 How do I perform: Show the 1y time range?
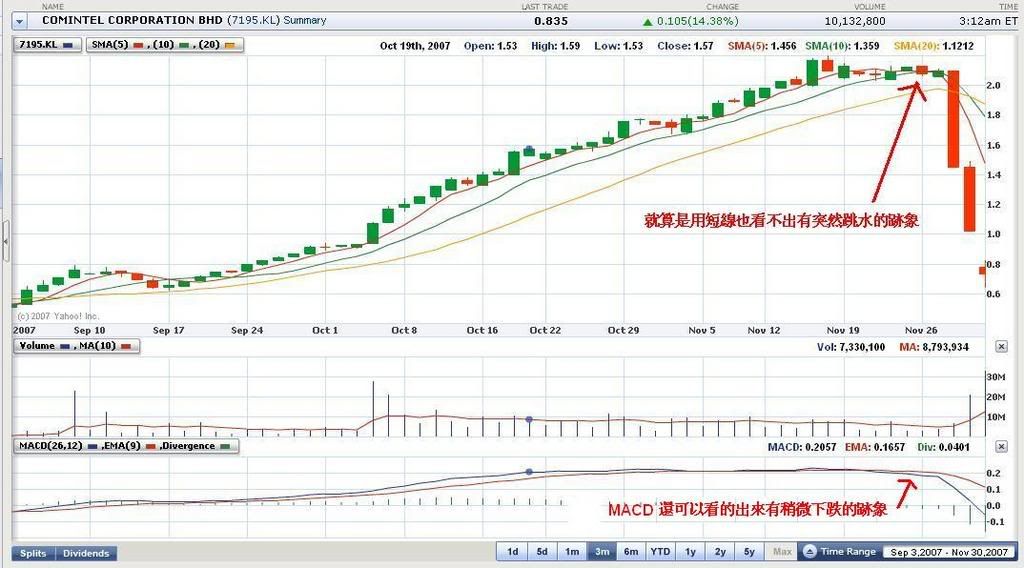click(691, 552)
